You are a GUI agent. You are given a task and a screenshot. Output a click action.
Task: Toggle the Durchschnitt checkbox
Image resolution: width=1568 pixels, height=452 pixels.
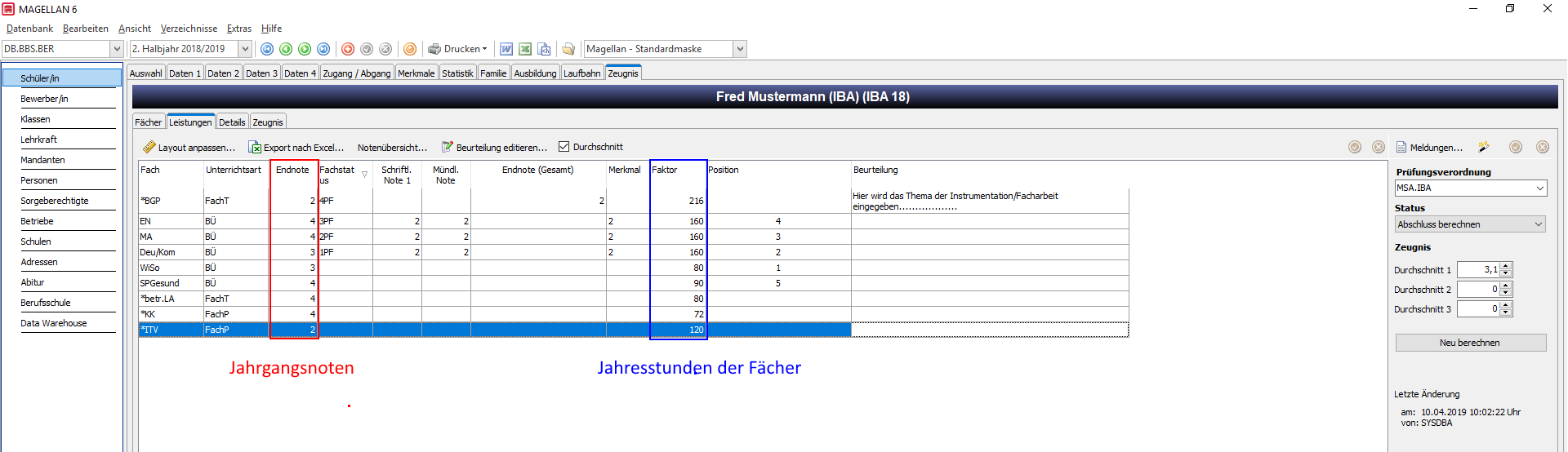pos(563,147)
